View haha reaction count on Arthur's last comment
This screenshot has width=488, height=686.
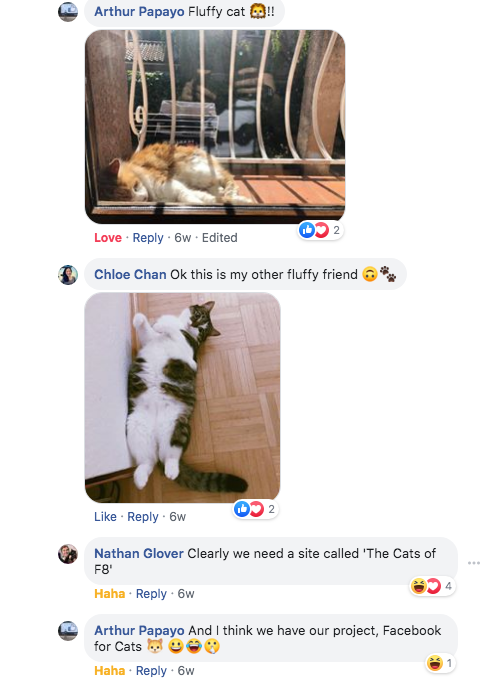click(441, 663)
